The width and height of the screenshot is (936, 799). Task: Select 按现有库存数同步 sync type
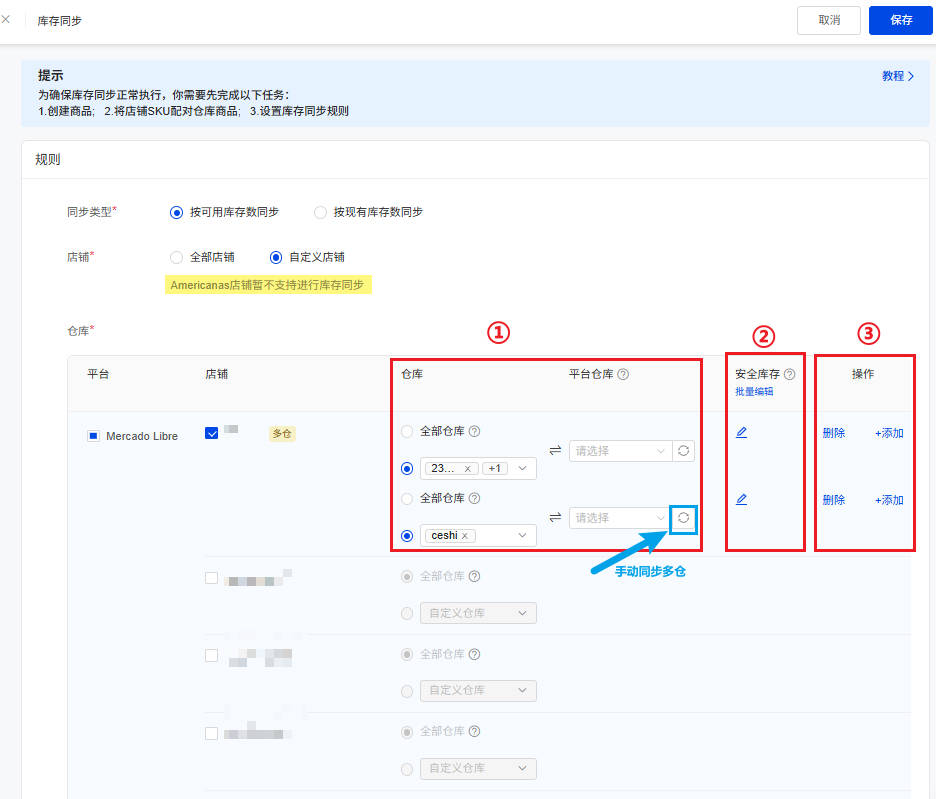(x=320, y=212)
